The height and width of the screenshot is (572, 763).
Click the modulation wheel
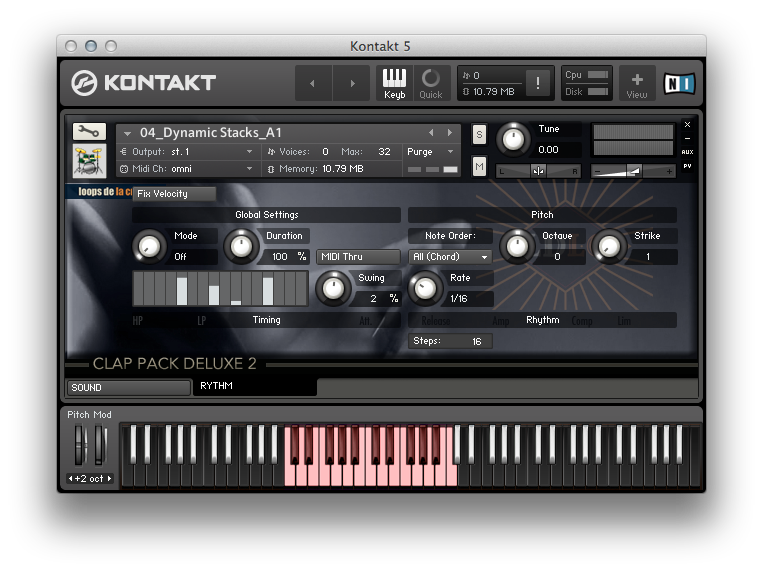tap(101, 445)
